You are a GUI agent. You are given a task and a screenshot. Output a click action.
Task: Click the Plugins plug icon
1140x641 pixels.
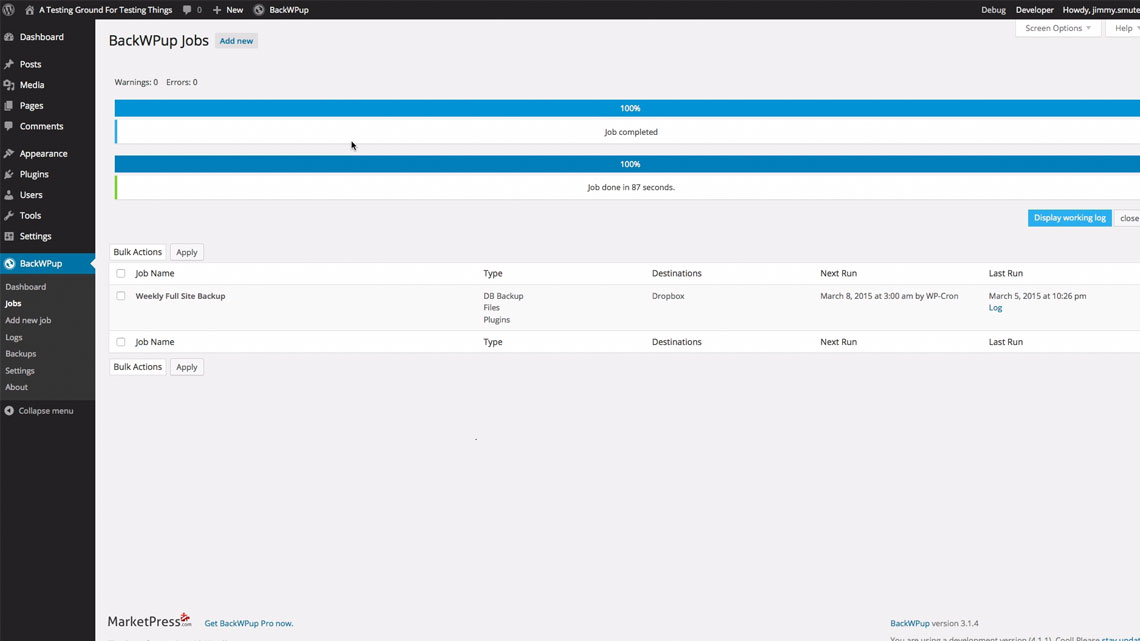9,174
